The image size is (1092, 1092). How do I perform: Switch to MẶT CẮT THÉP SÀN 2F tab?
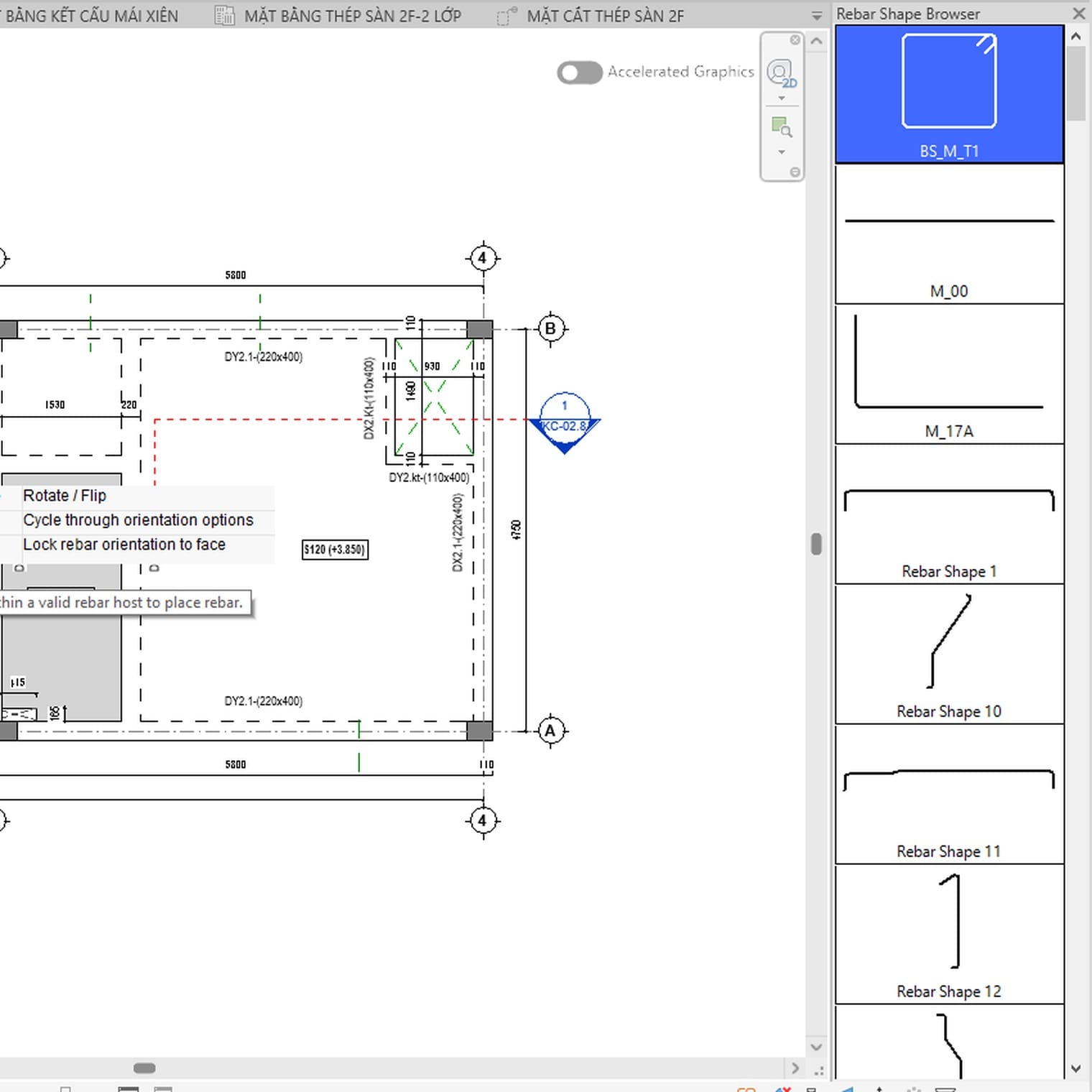point(606,16)
